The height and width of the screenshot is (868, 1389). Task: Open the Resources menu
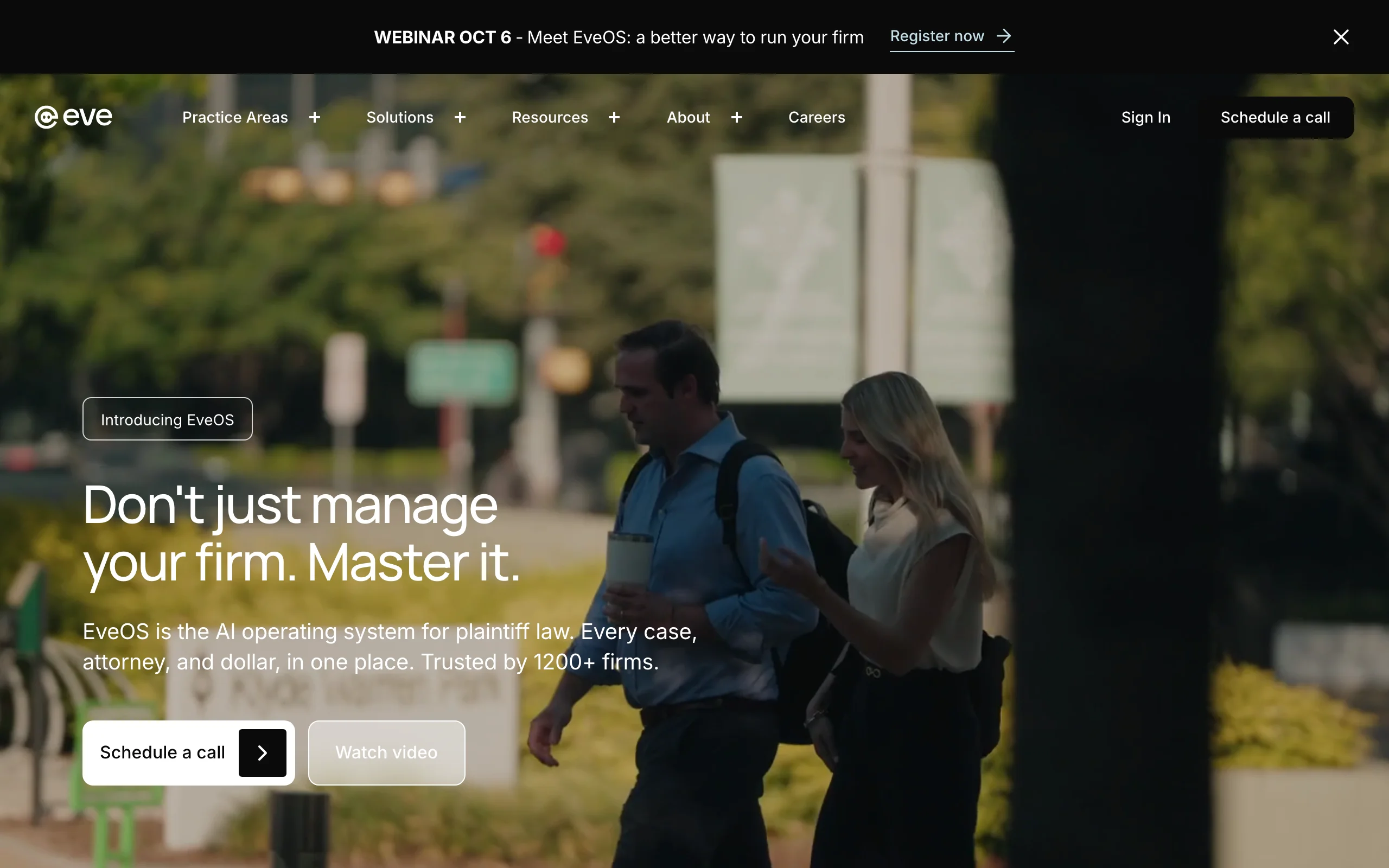point(550,117)
